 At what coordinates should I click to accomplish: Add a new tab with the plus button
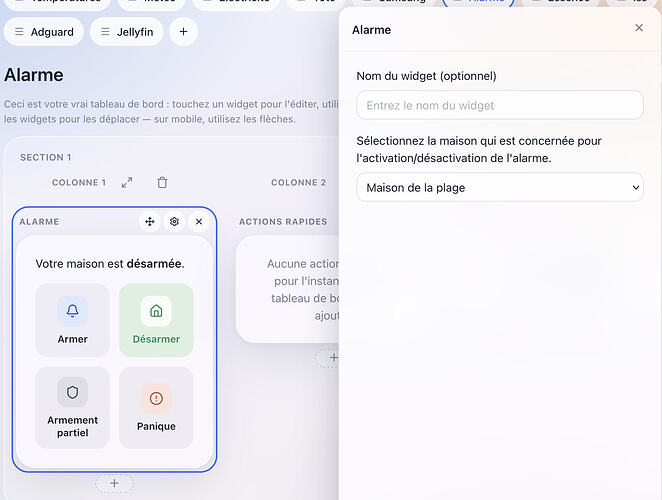(183, 32)
